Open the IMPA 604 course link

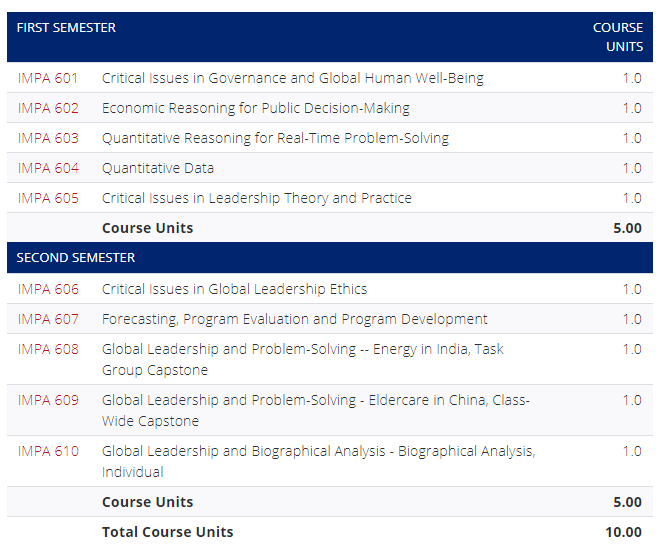pyautogui.click(x=48, y=168)
